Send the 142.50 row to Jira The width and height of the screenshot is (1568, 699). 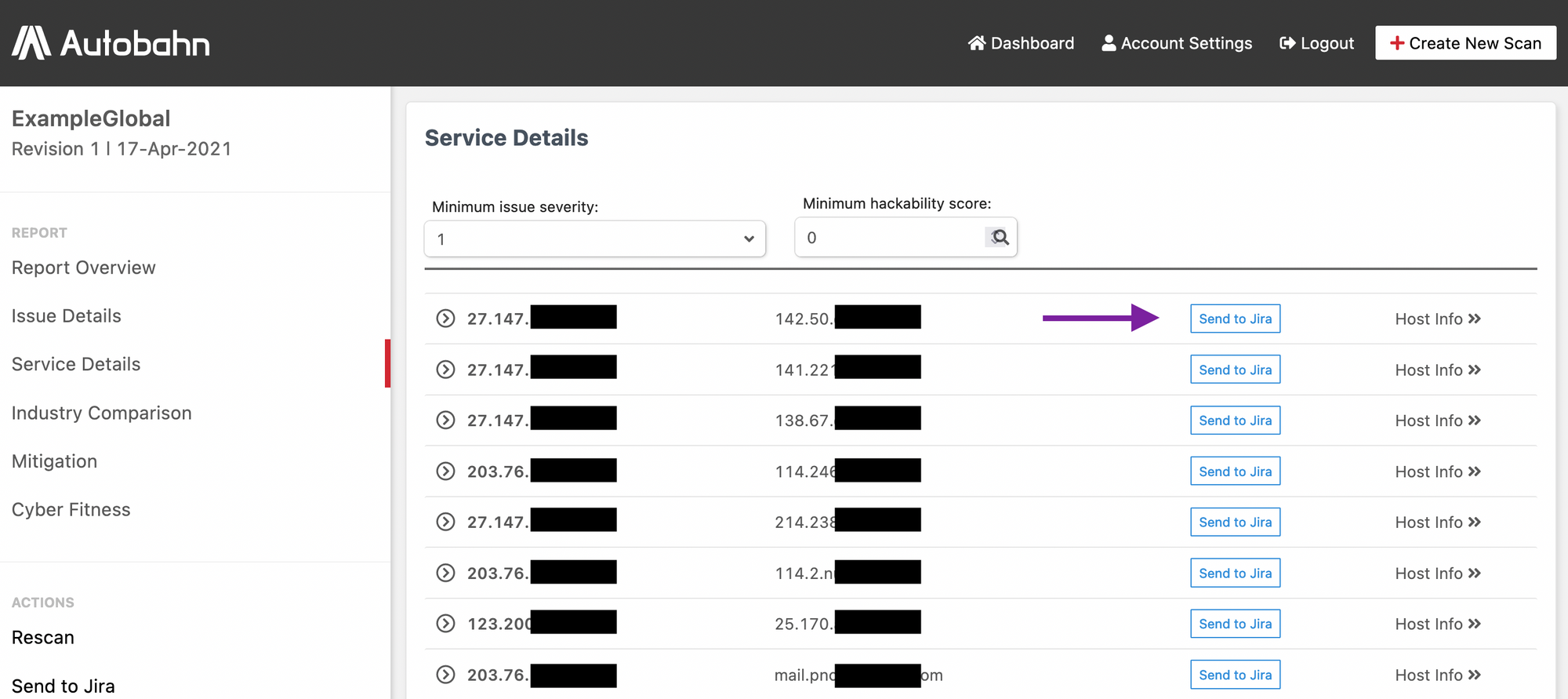tap(1235, 319)
